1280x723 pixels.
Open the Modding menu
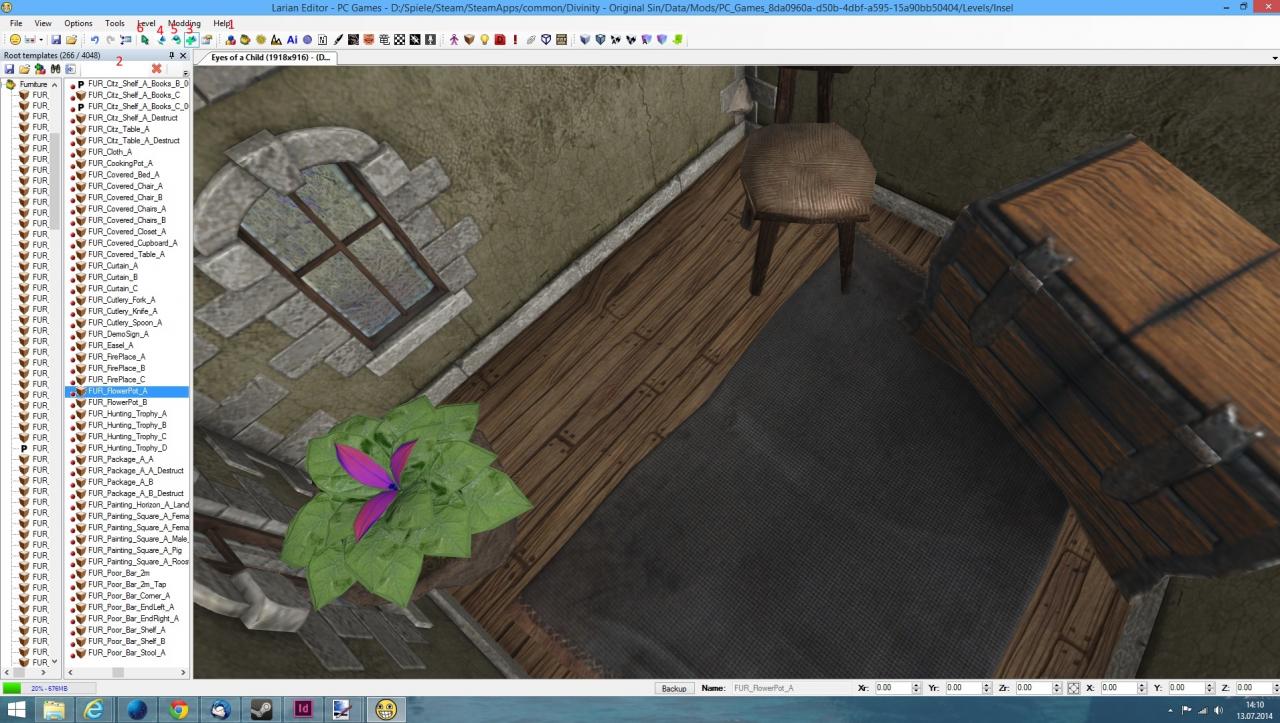pyautogui.click(x=184, y=23)
